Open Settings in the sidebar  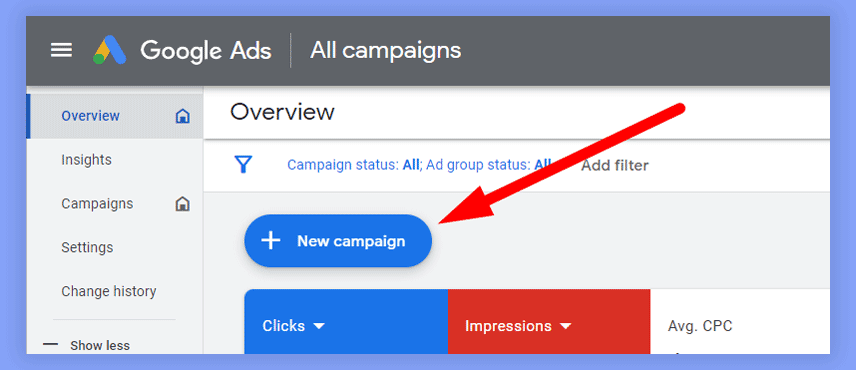87,247
